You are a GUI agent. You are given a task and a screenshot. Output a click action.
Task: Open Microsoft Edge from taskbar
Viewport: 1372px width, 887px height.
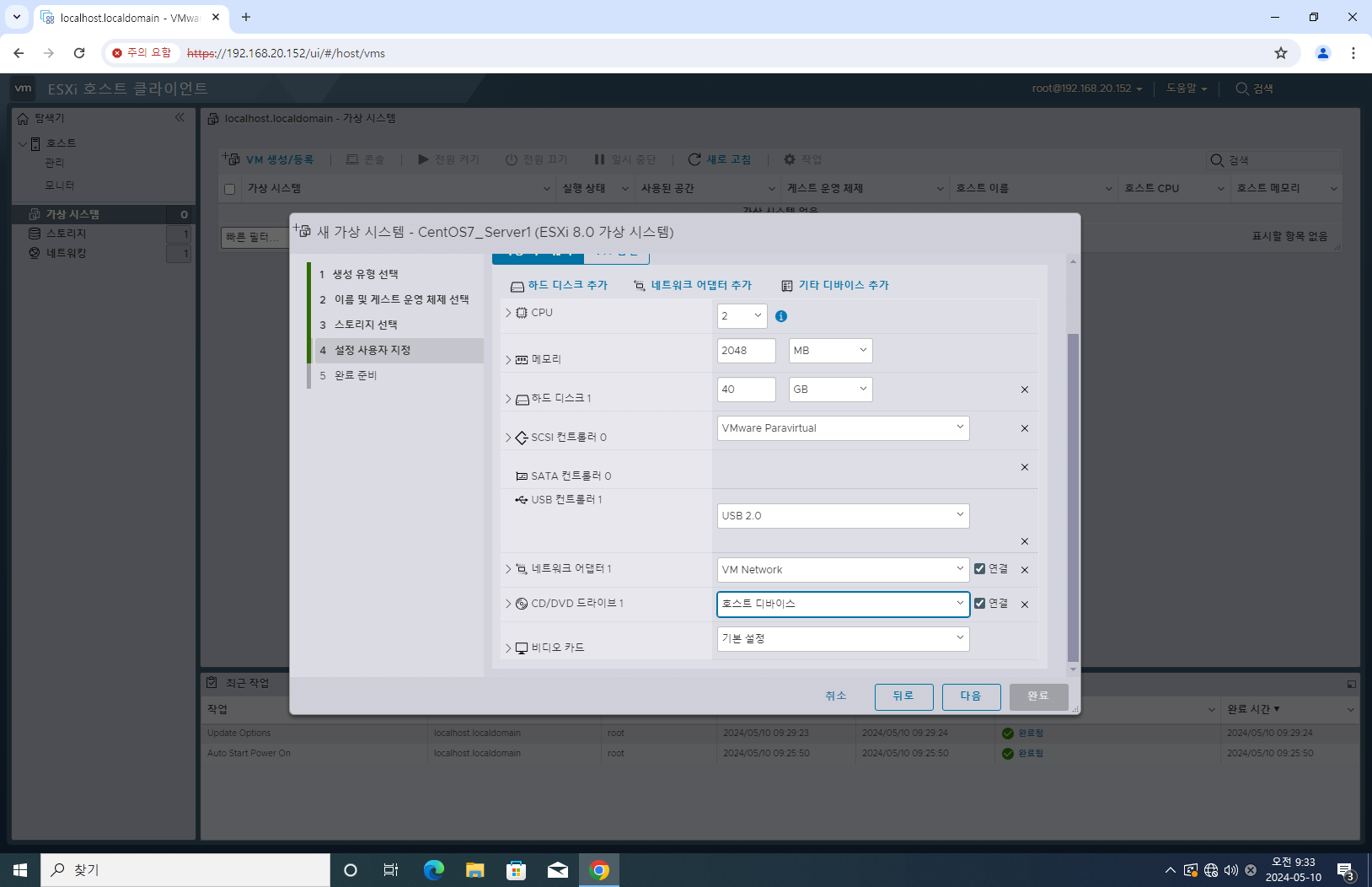coord(433,870)
